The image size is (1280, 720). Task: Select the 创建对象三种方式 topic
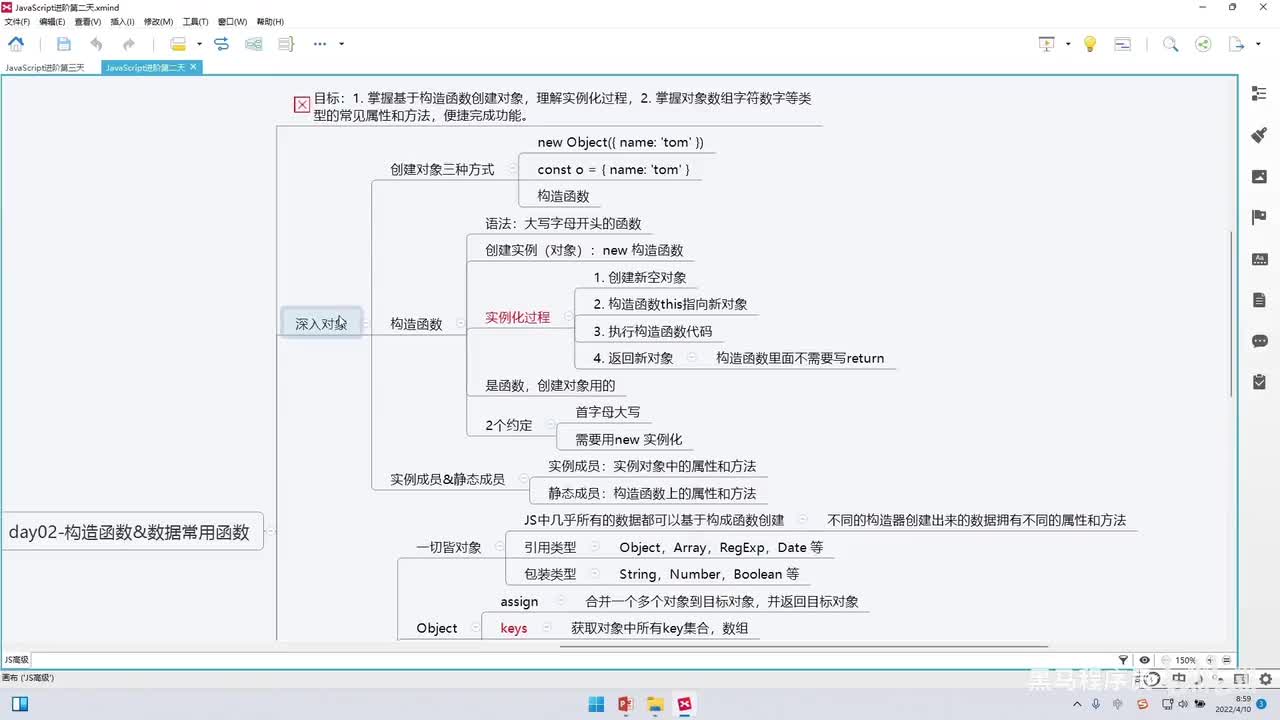tap(442, 169)
